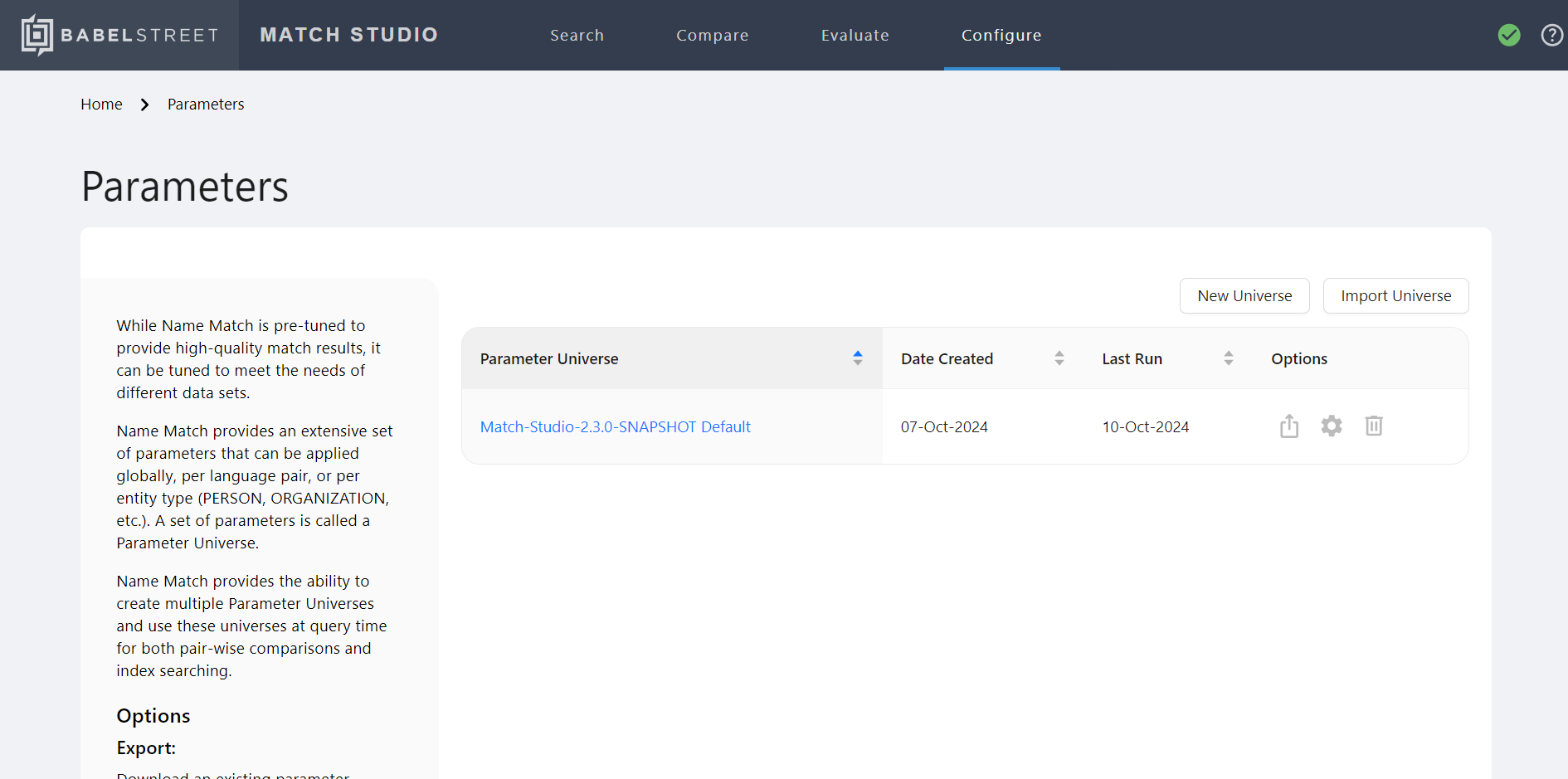1568x779 pixels.
Task: Open the Search tab
Action: 577,35
